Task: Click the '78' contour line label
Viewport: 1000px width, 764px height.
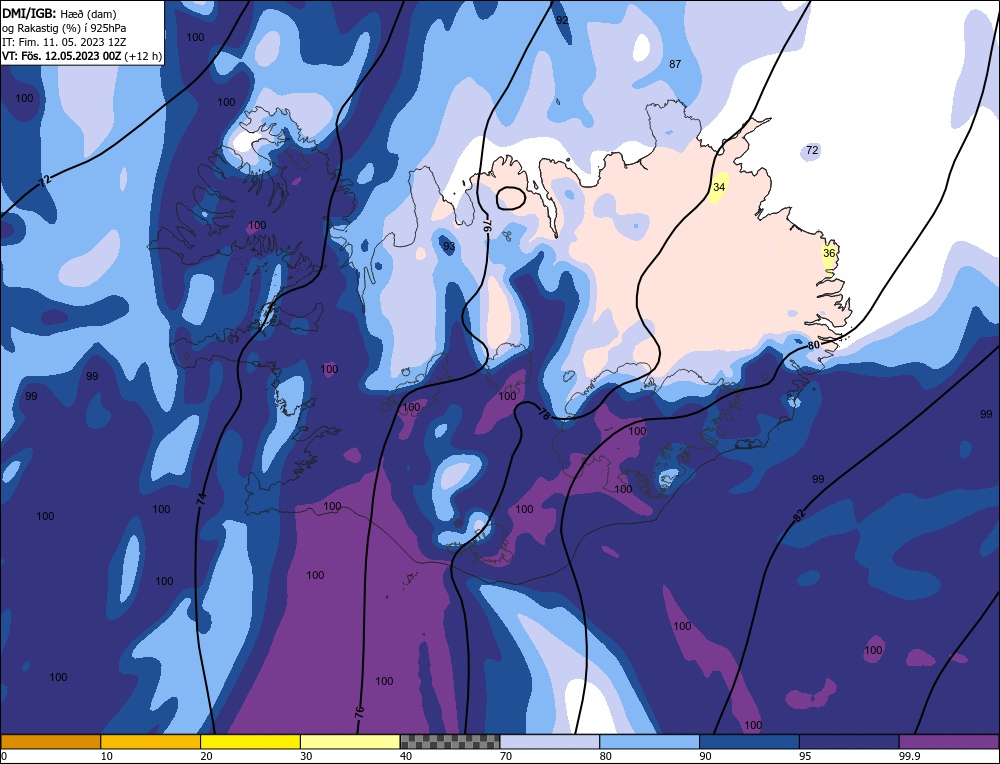Action: (543, 413)
